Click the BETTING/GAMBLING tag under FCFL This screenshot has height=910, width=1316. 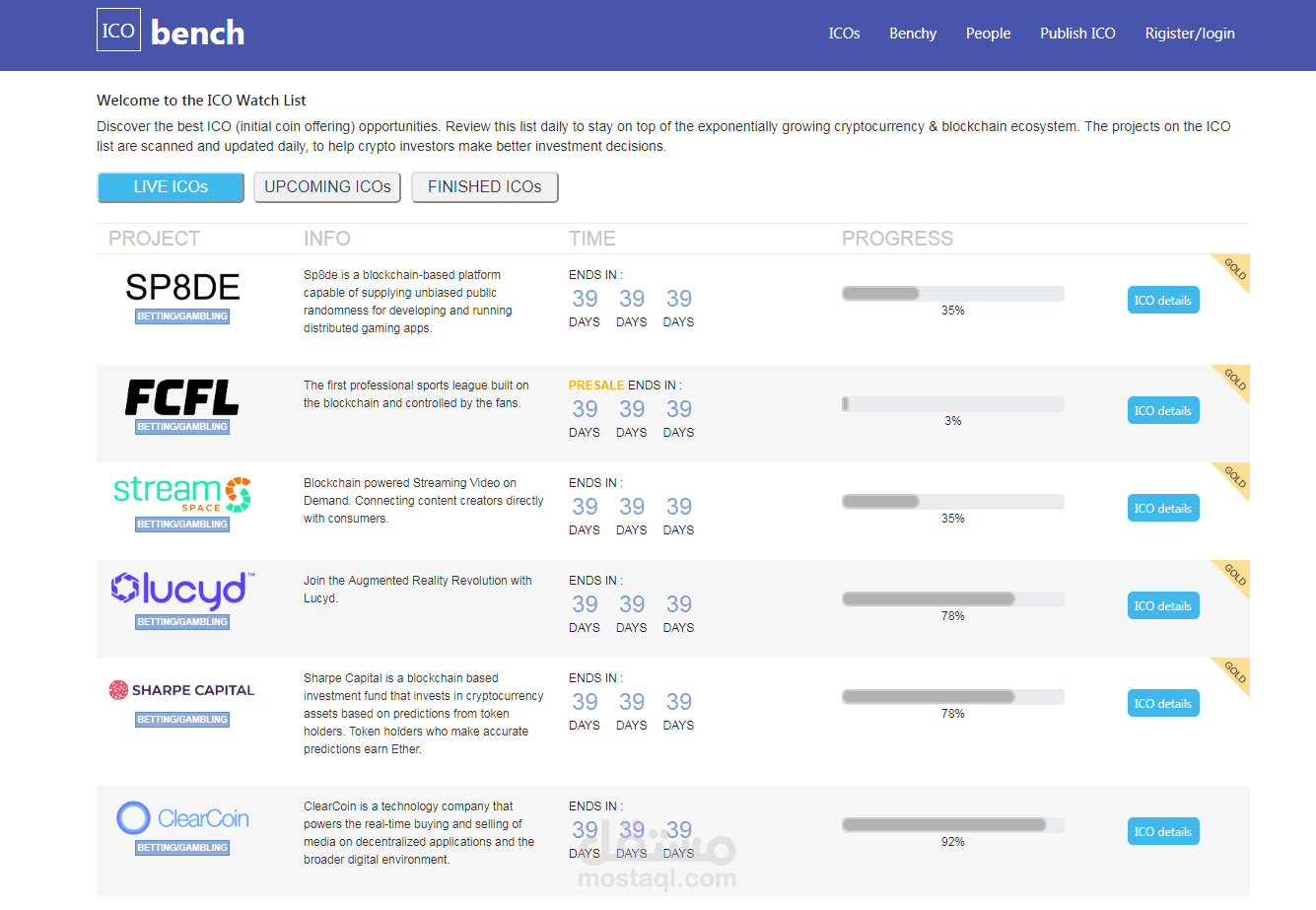(x=181, y=428)
